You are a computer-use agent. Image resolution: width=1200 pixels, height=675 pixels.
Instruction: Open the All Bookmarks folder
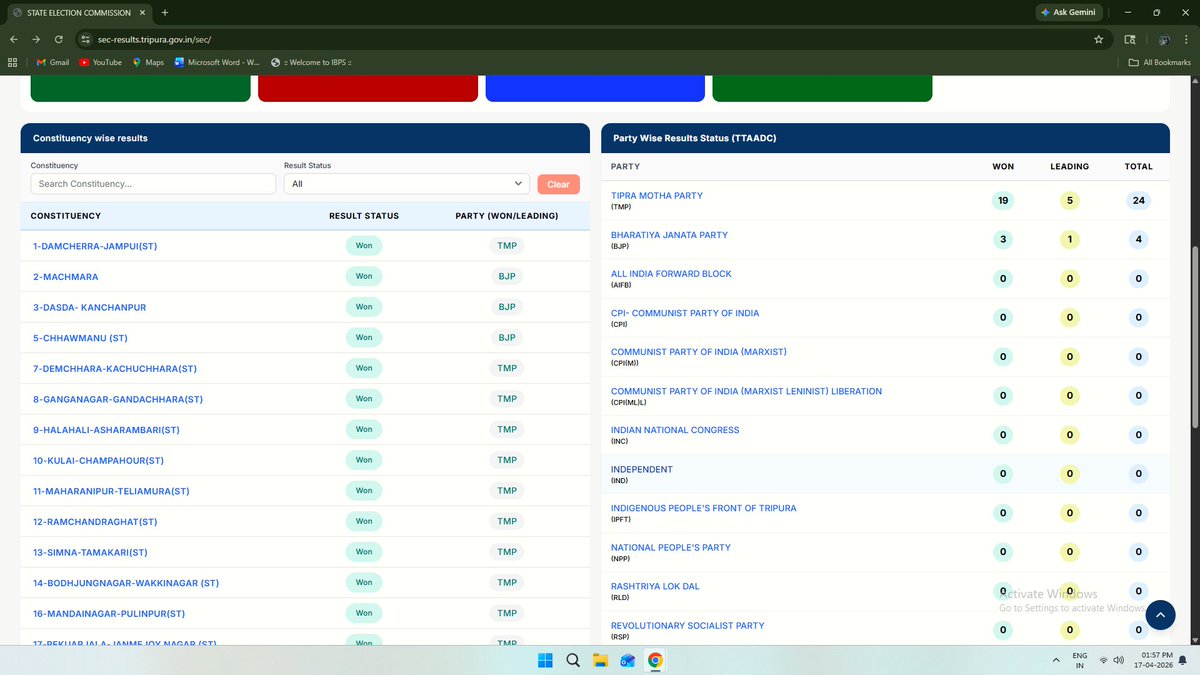click(1160, 62)
